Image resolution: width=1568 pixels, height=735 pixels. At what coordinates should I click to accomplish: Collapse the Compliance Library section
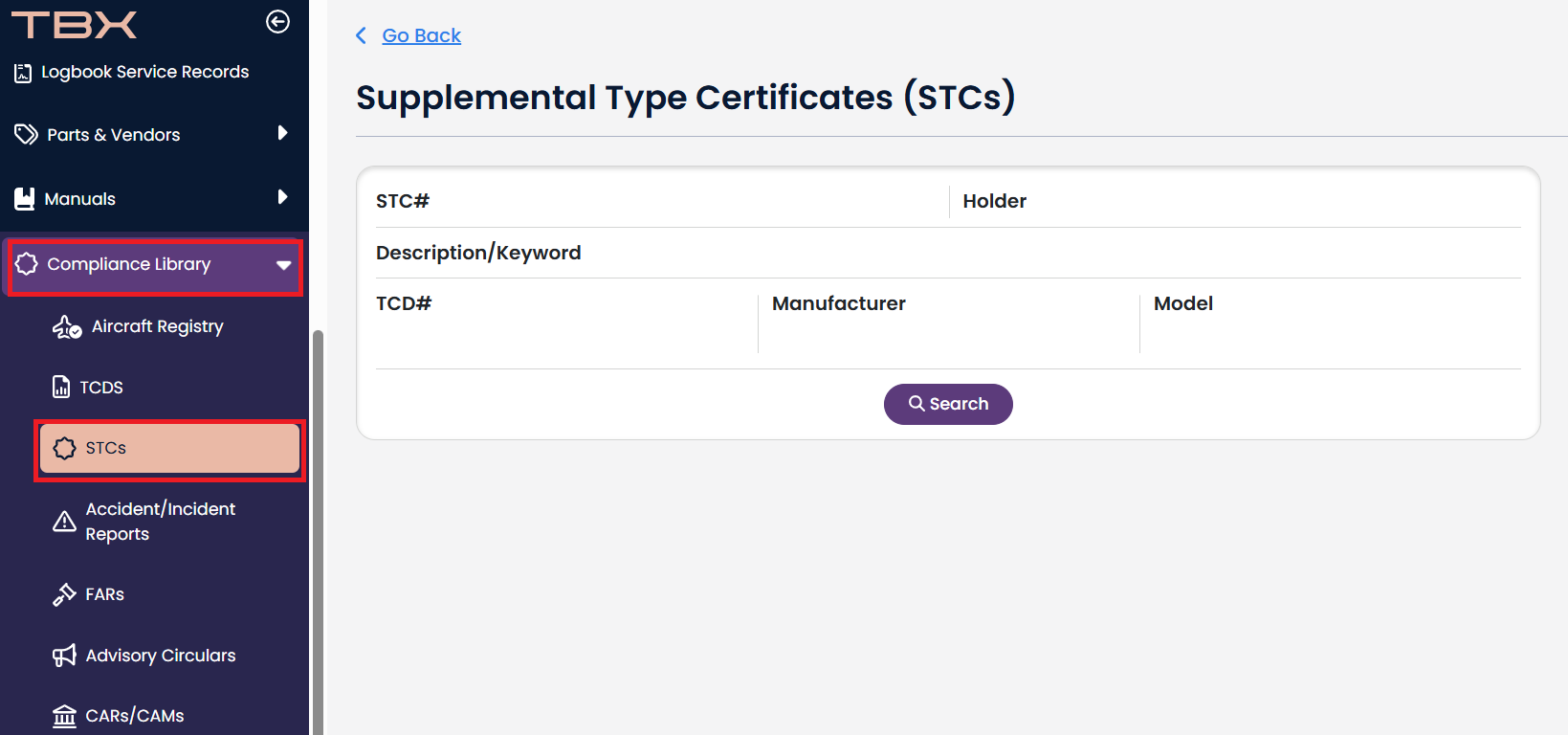click(x=281, y=264)
